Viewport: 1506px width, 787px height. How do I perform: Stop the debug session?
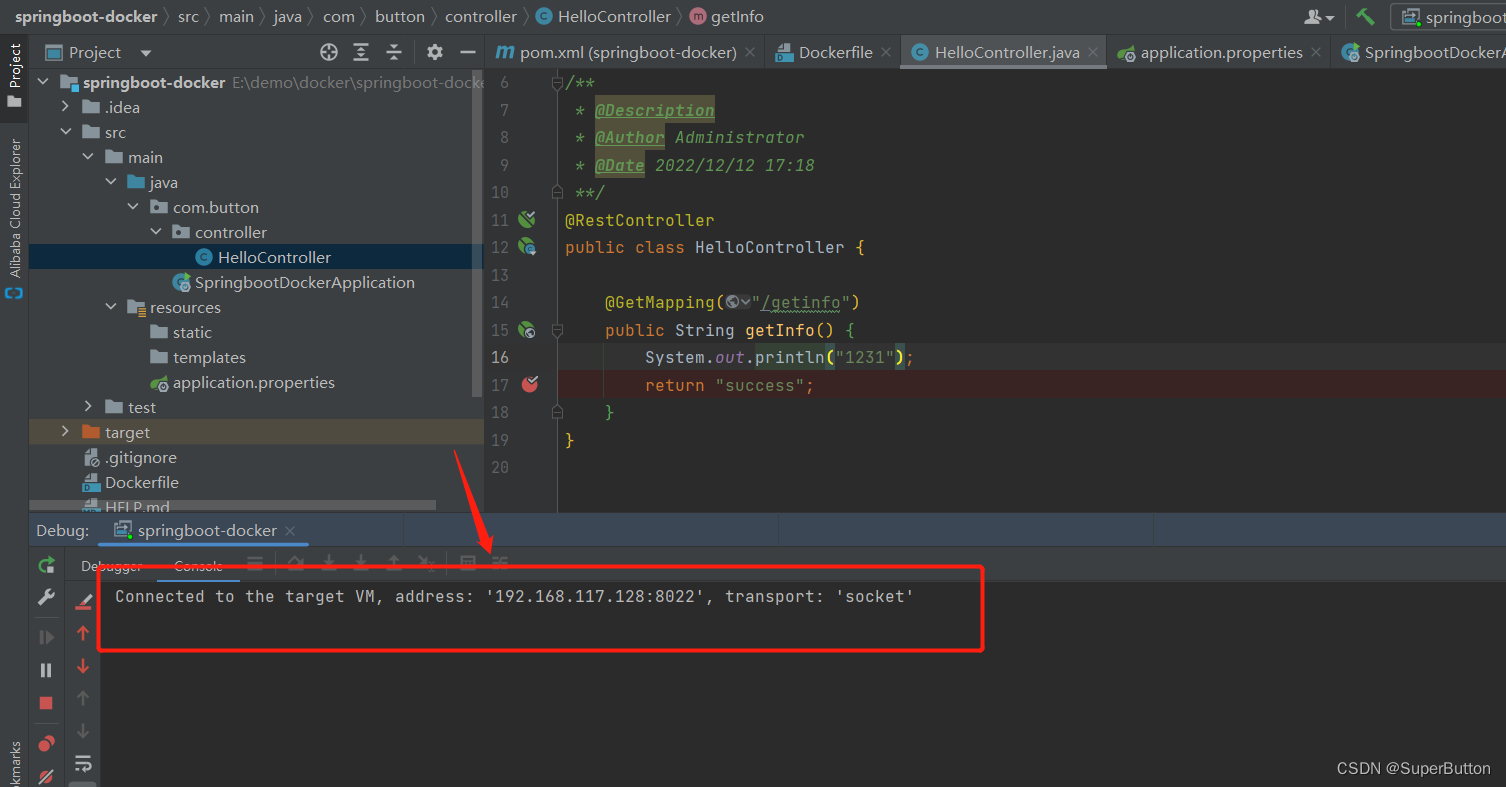(x=46, y=703)
